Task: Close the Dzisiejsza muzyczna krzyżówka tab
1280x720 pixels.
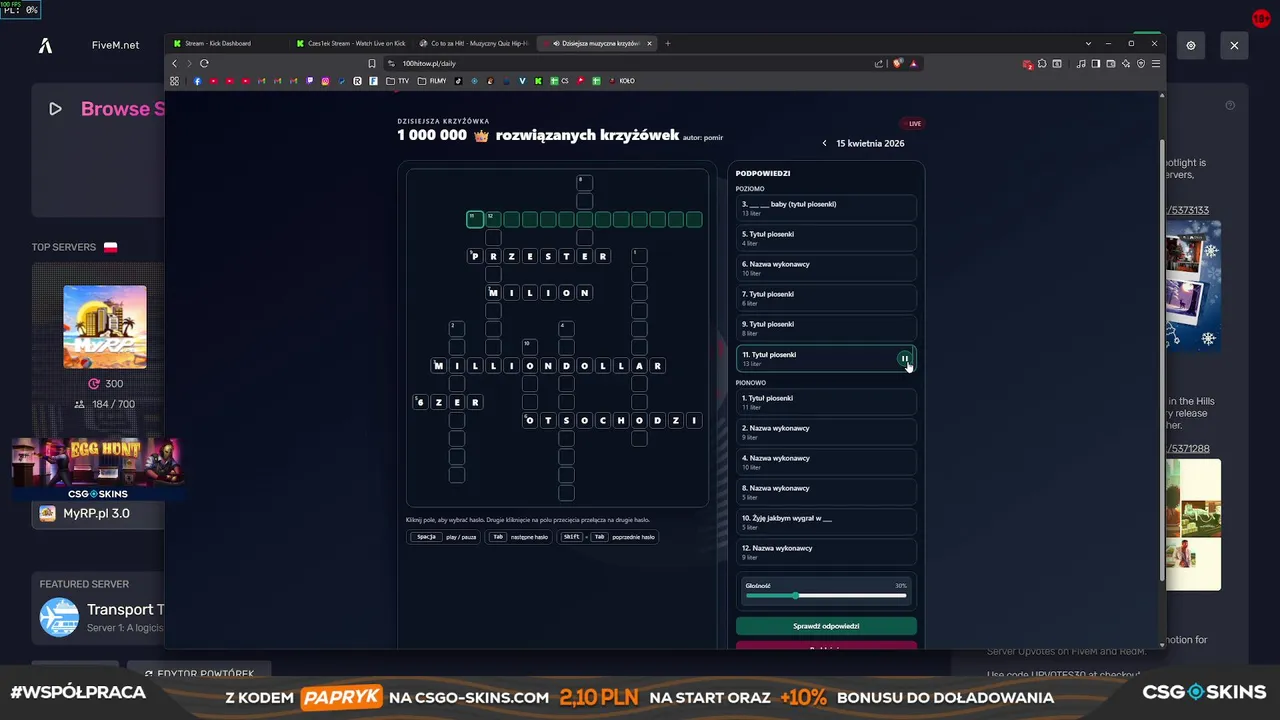Action: 649,43
